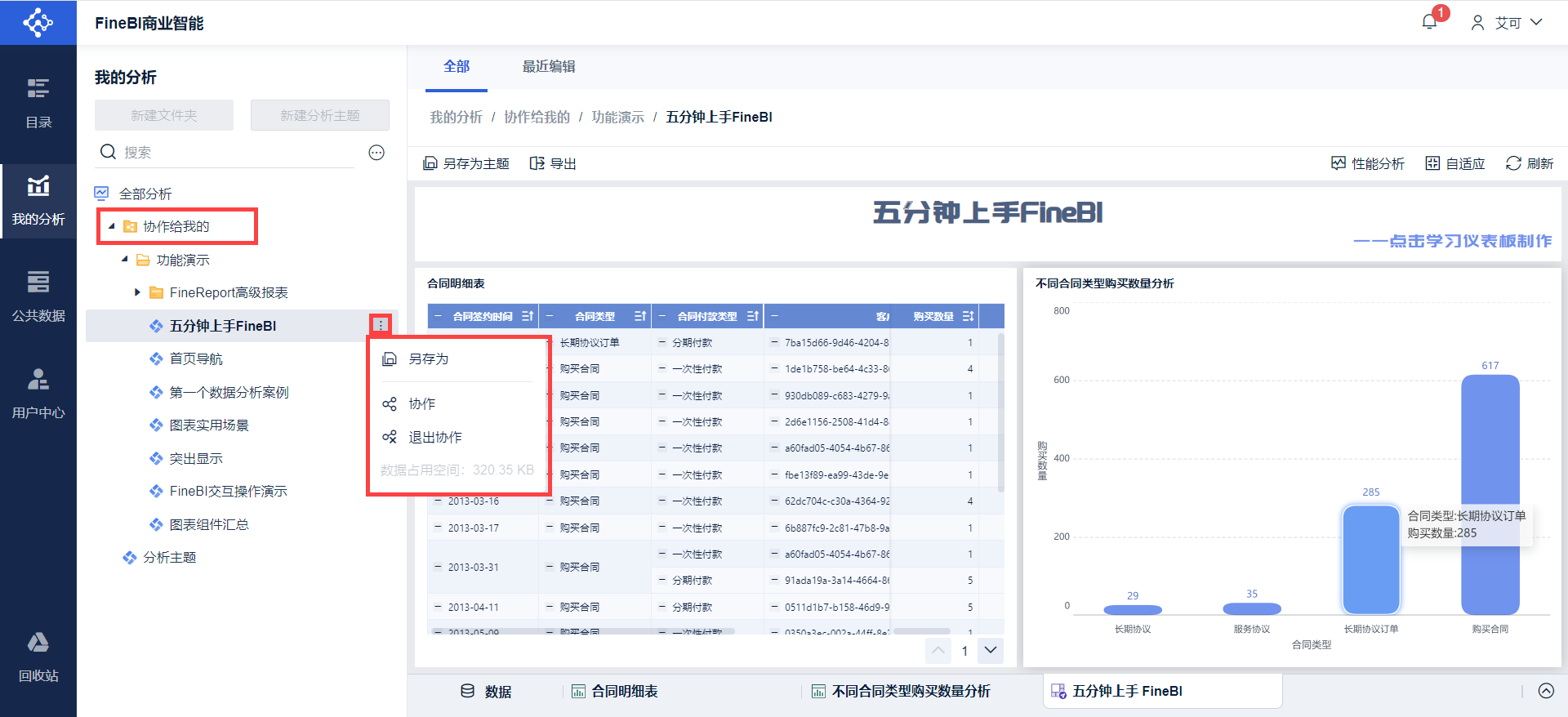Click the 服务协议 bar showing 35
Viewport: 1568px width, 717px height.
[1252, 608]
